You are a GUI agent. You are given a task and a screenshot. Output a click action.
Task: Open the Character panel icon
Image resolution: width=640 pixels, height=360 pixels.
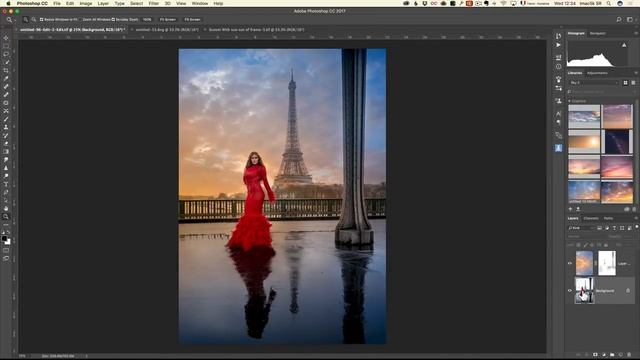558,113
